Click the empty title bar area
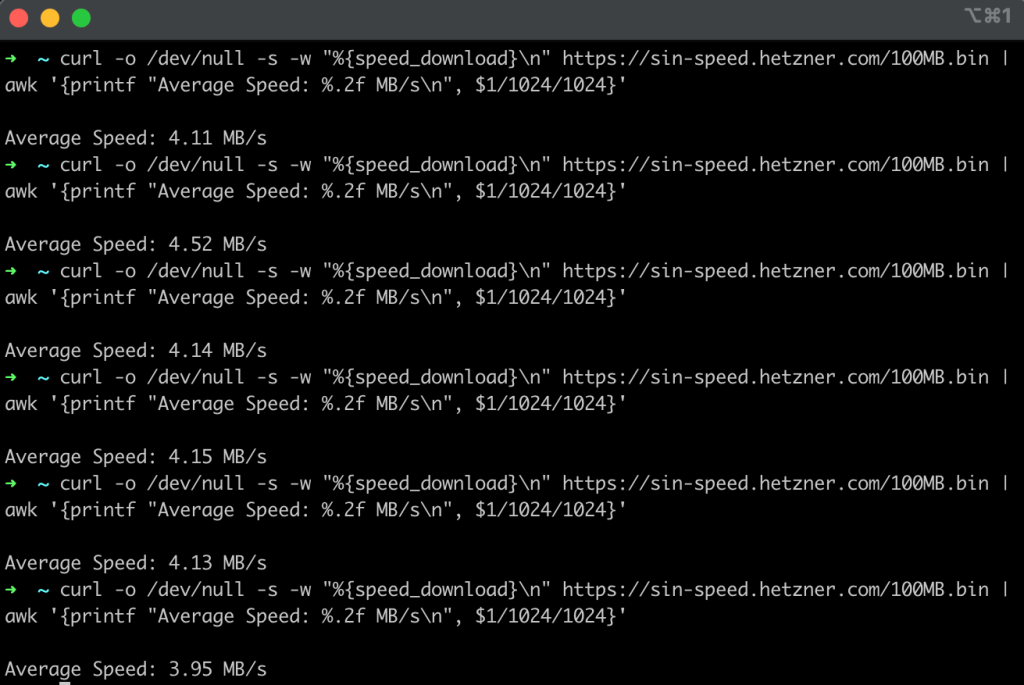 (x=522, y=18)
